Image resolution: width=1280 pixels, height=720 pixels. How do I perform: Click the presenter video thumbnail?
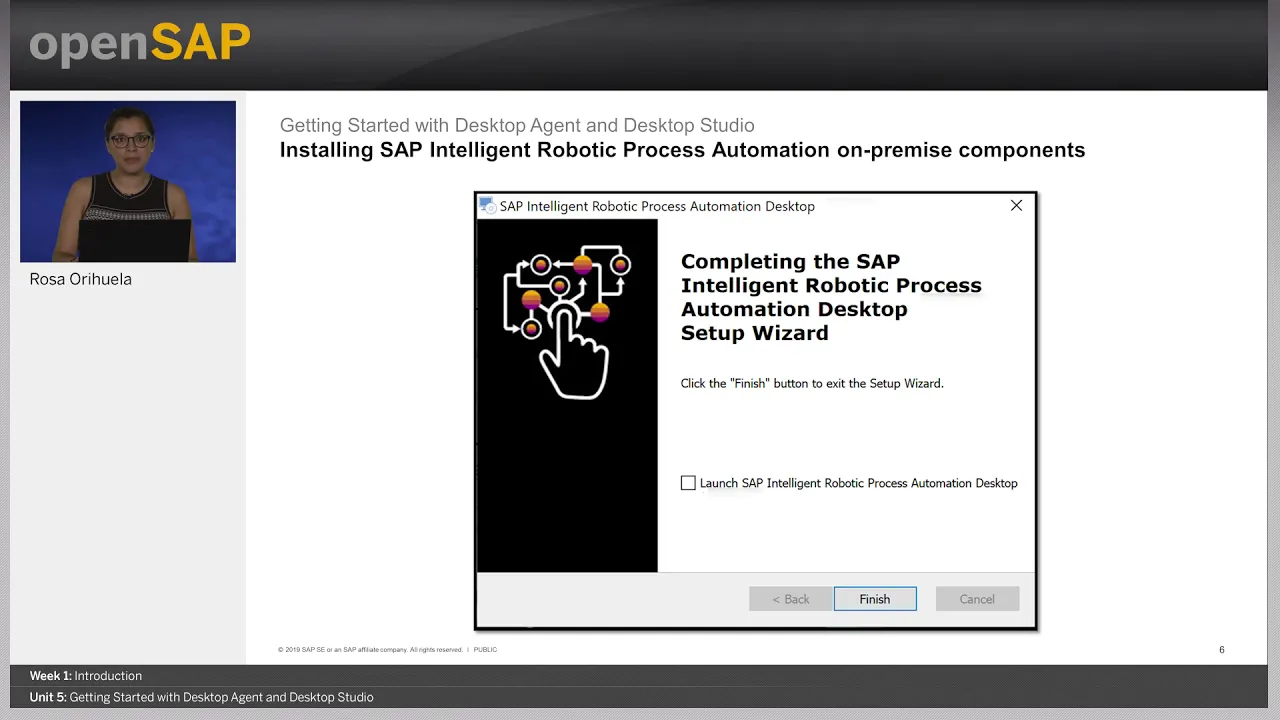128,181
